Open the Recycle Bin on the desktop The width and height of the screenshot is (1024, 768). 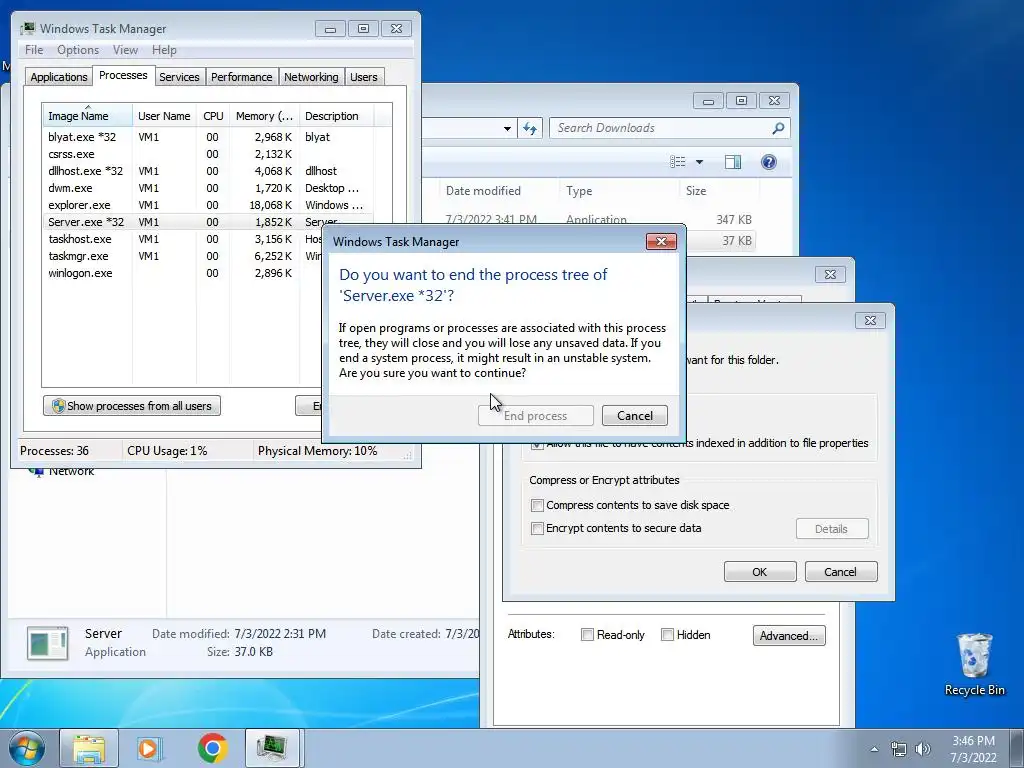[974, 665]
